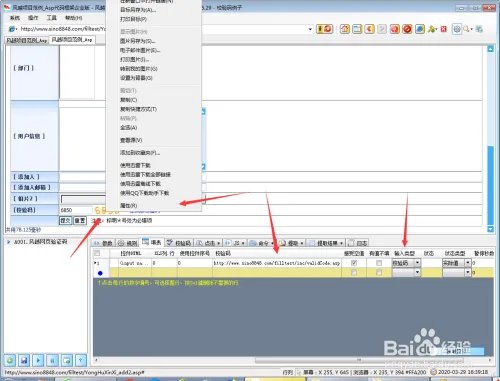The width and height of the screenshot is (500, 381).
Task: Click the green round icon in bottom-left button row
Action: (10, 360)
